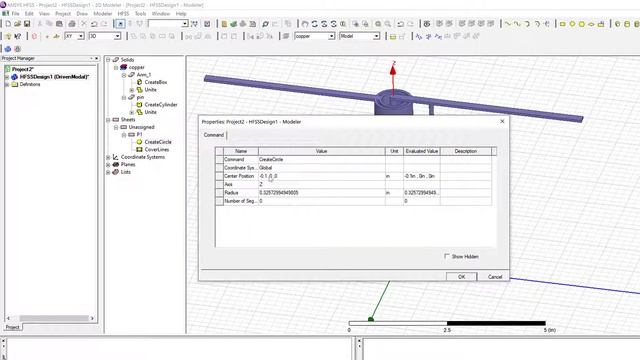640x360 pixels.
Task: Open the Modeler menu
Action: [102, 13]
